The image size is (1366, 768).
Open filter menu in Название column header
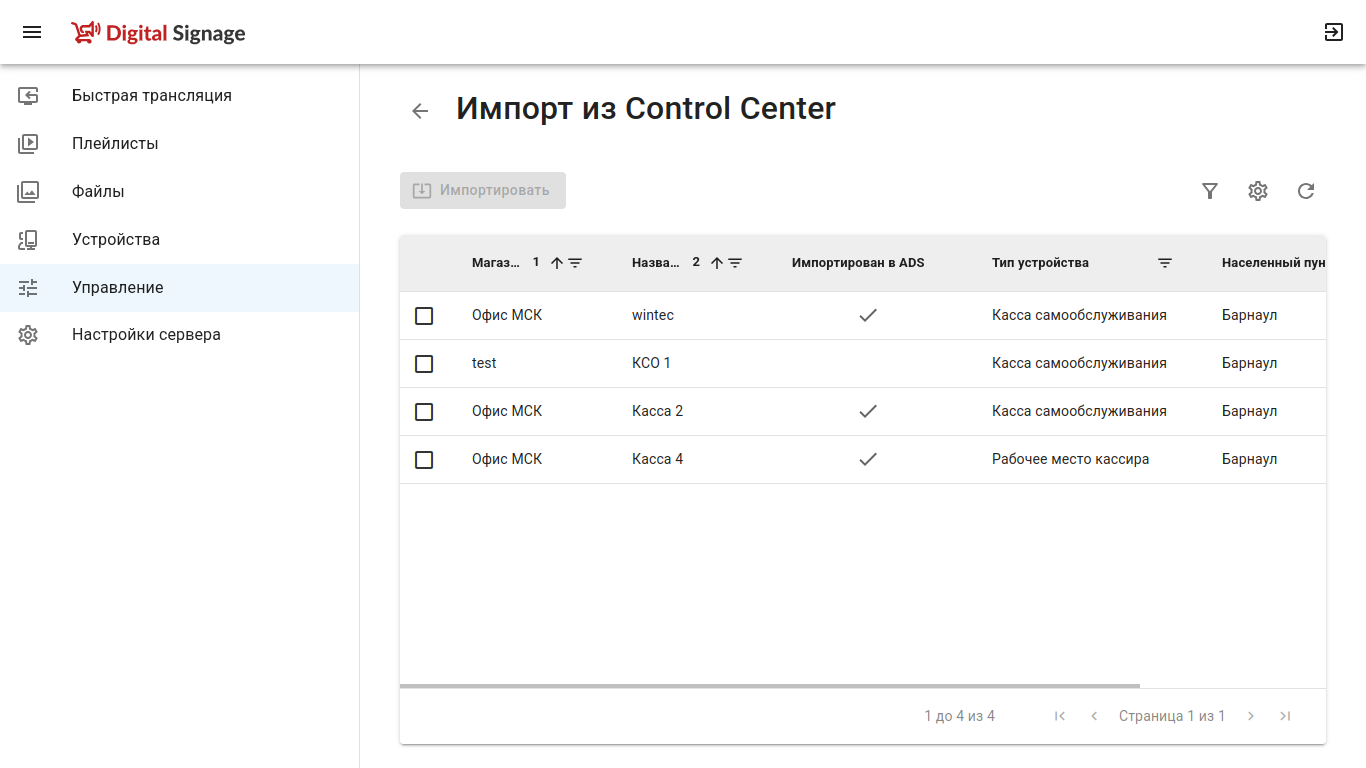click(x=735, y=263)
